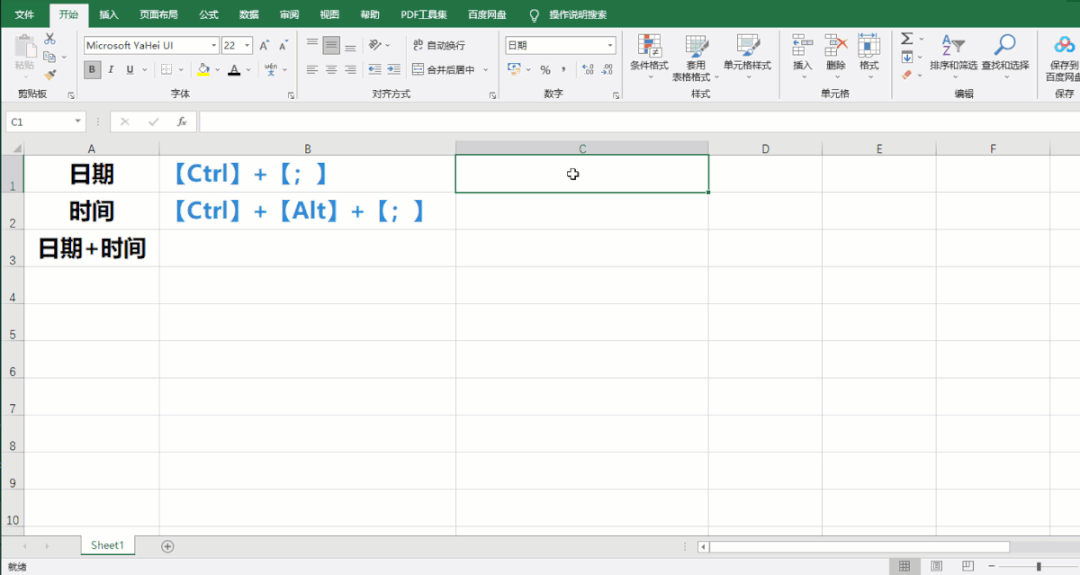Switch to the 插入 (Insert) ribbon tab

(x=109, y=15)
